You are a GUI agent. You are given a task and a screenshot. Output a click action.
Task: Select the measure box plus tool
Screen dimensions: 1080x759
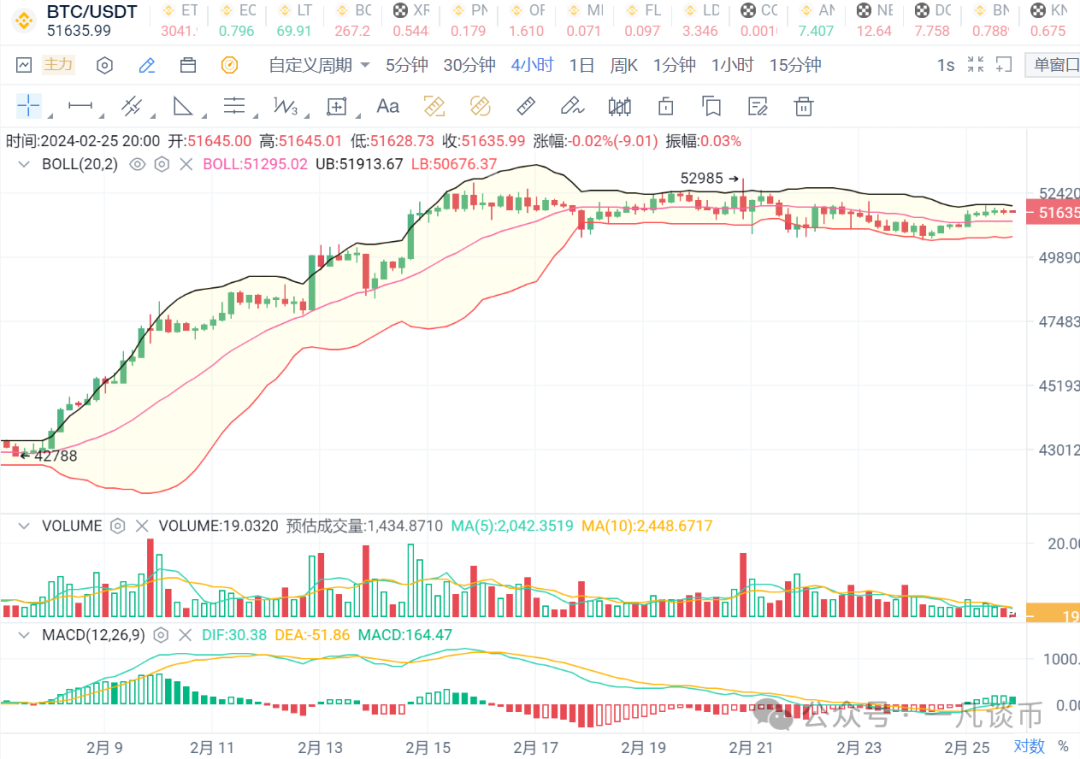(x=336, y=106)
